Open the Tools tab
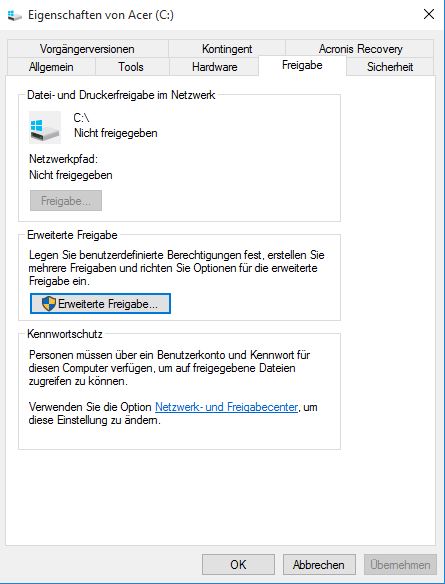 131,67
